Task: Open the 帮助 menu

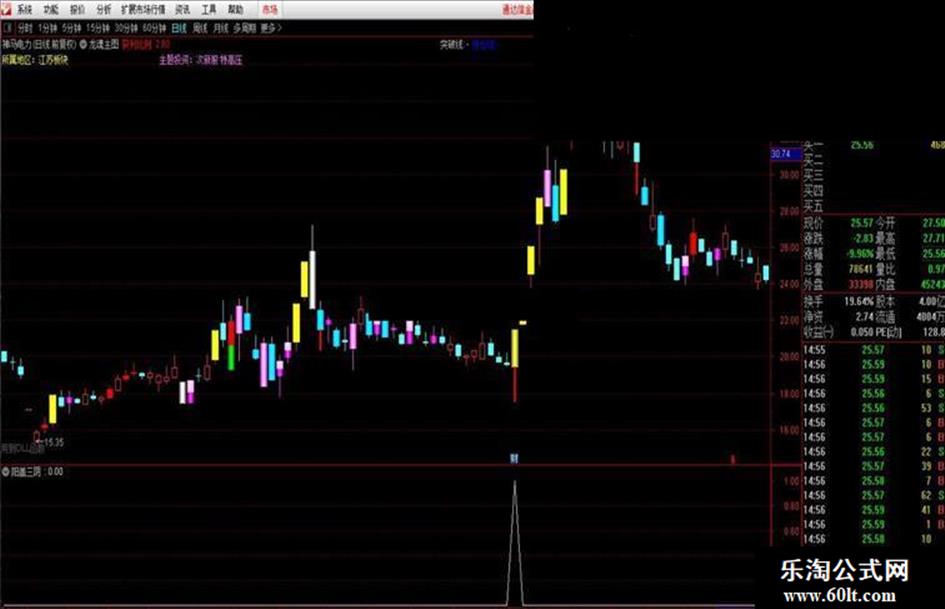Action: pos(236,10)
